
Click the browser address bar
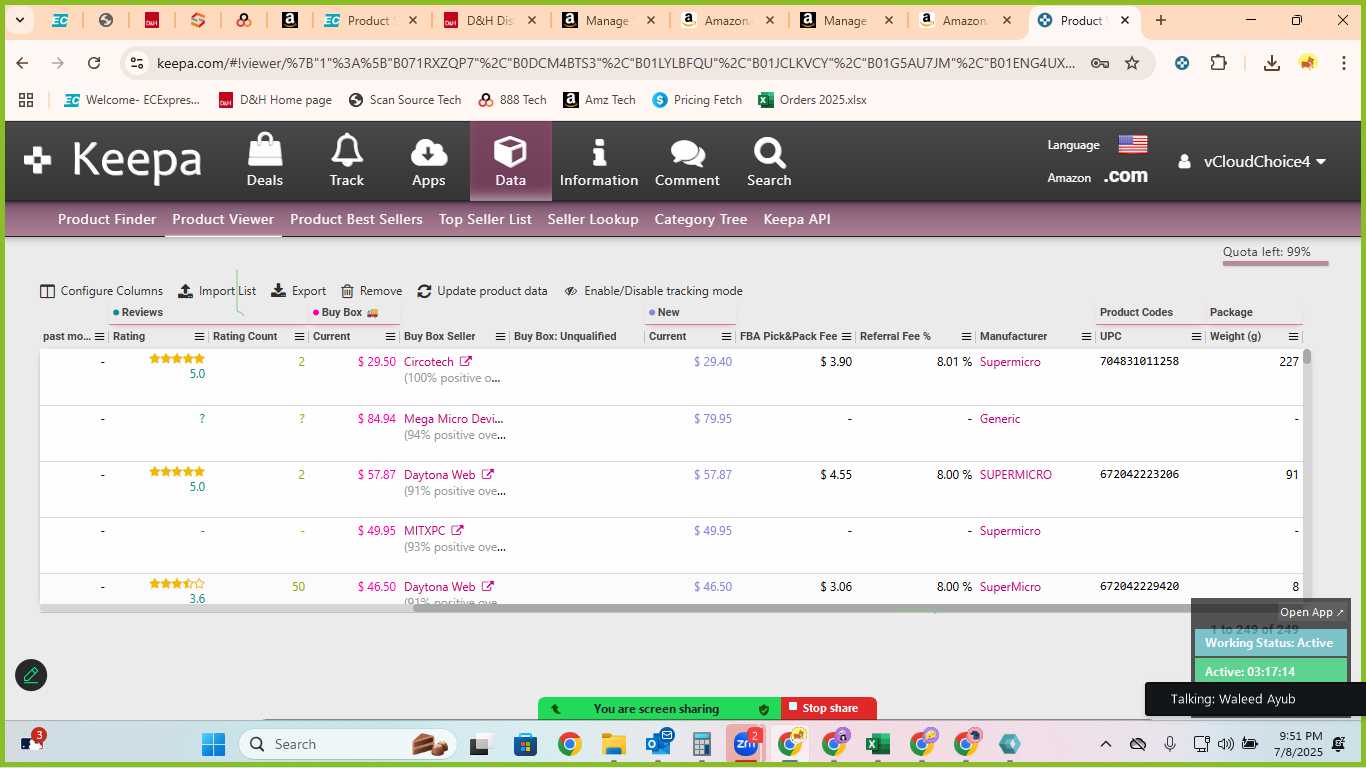[616, 63]
